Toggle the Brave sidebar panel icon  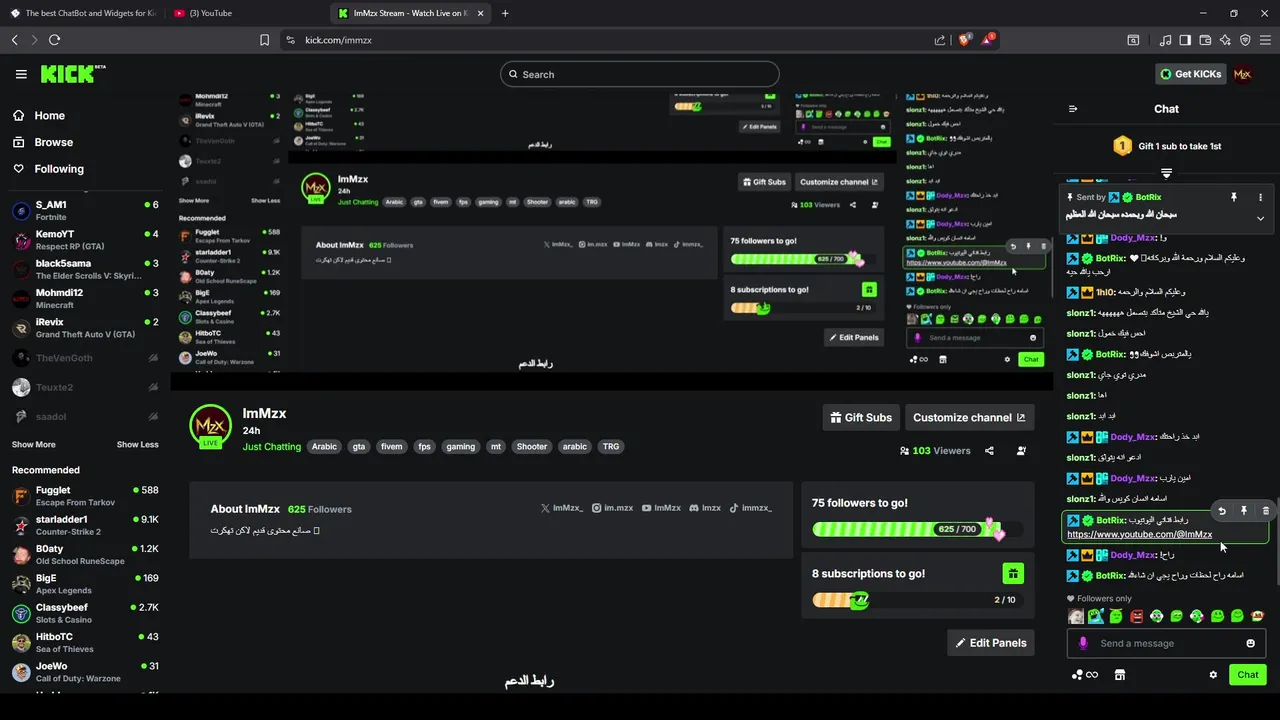[x=1185, y=40]
